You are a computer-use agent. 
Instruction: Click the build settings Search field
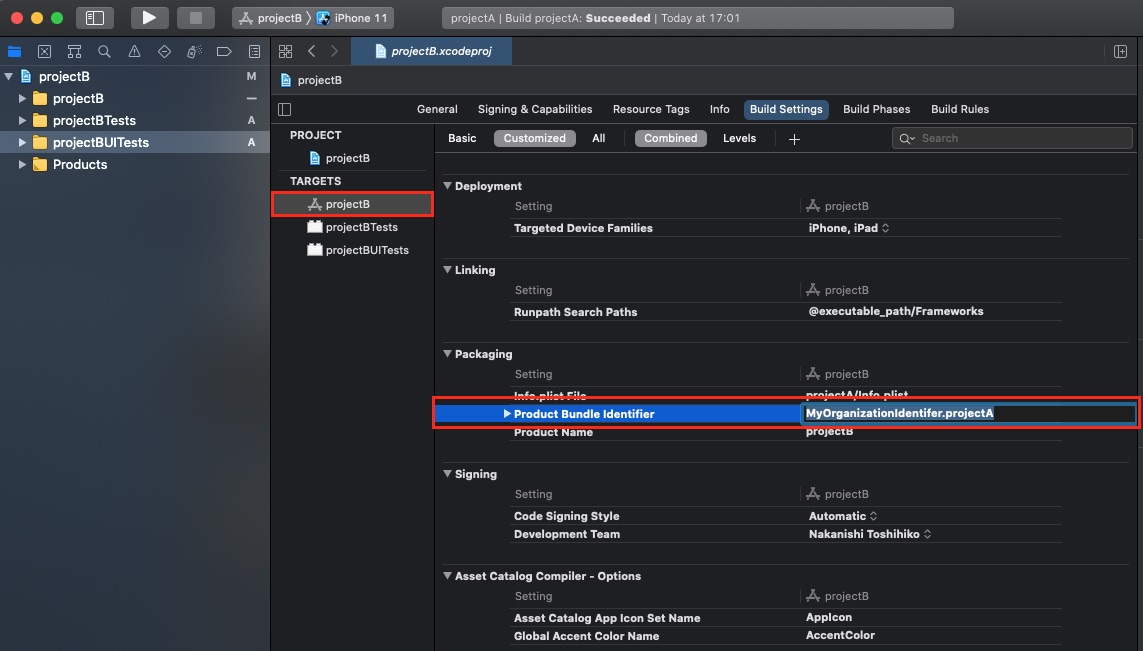tap(1013, 139)
